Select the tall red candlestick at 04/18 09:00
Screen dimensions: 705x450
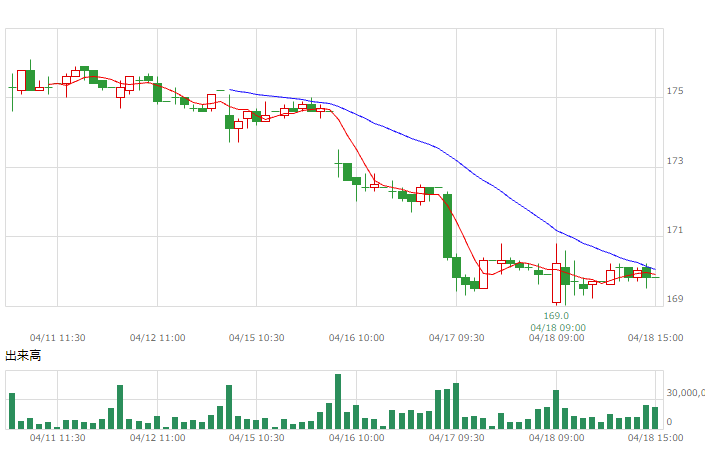(556, 283)
